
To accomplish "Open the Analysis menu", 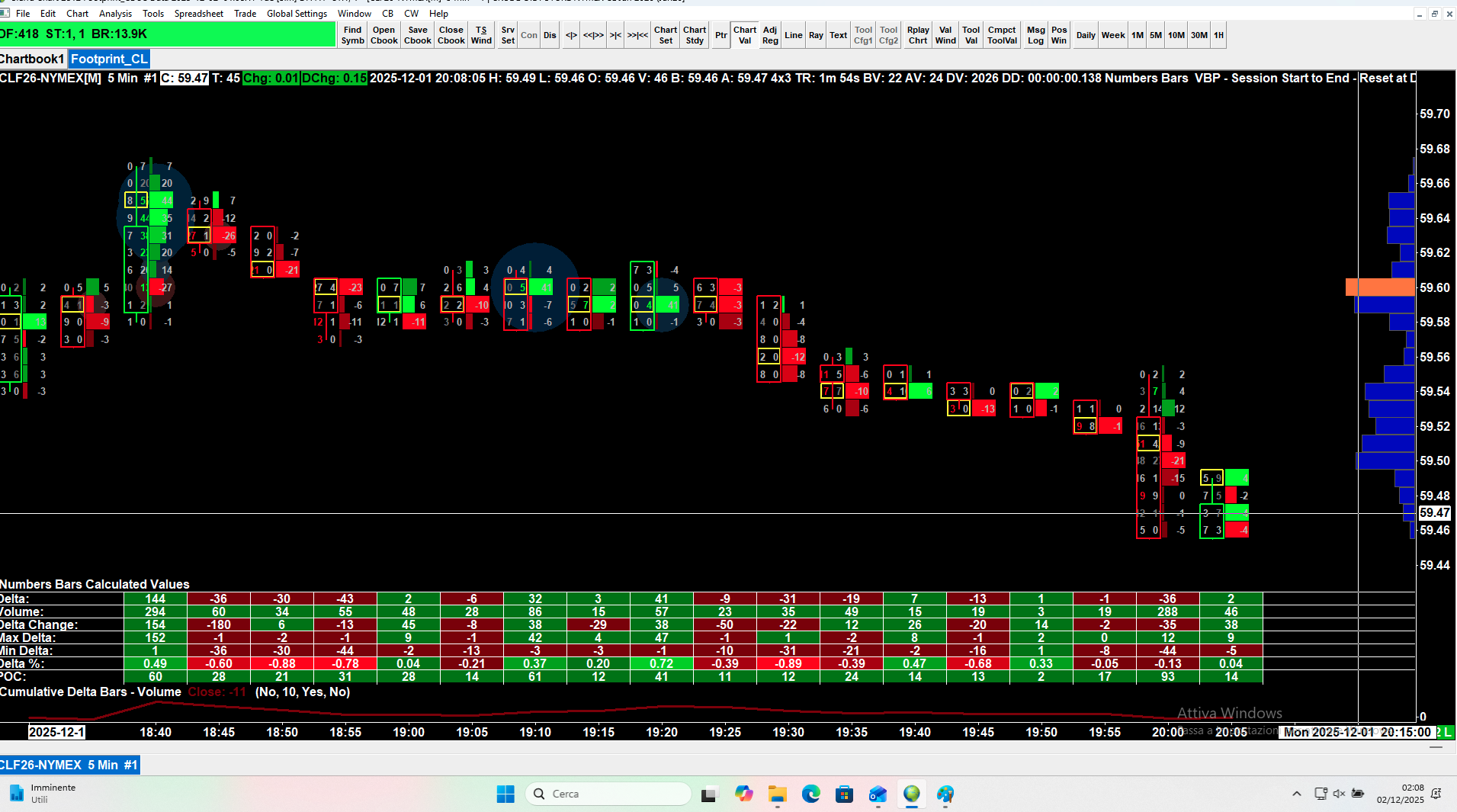I will coord(115,13).
